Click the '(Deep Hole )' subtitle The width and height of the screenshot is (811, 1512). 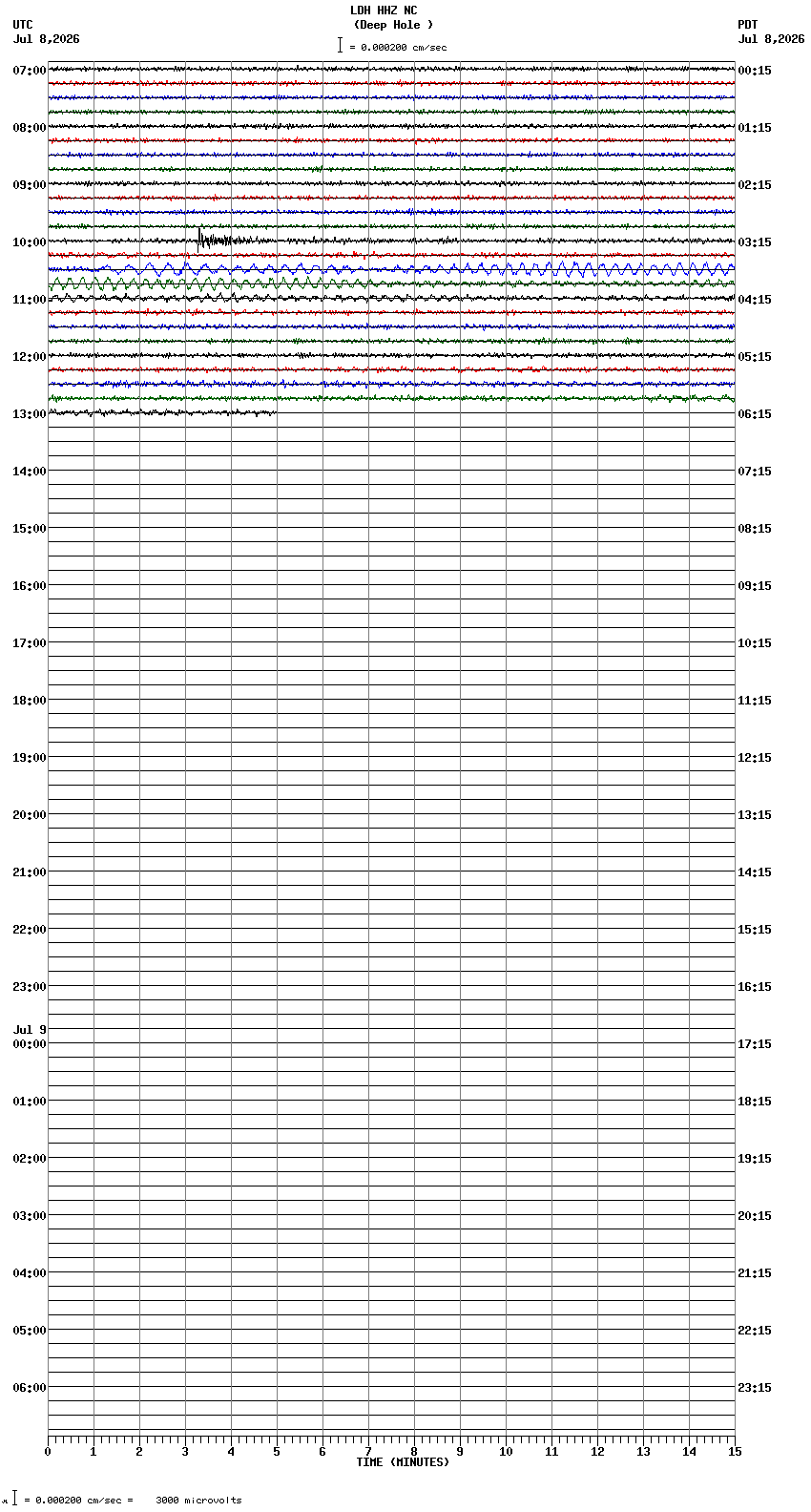point(393,25)
